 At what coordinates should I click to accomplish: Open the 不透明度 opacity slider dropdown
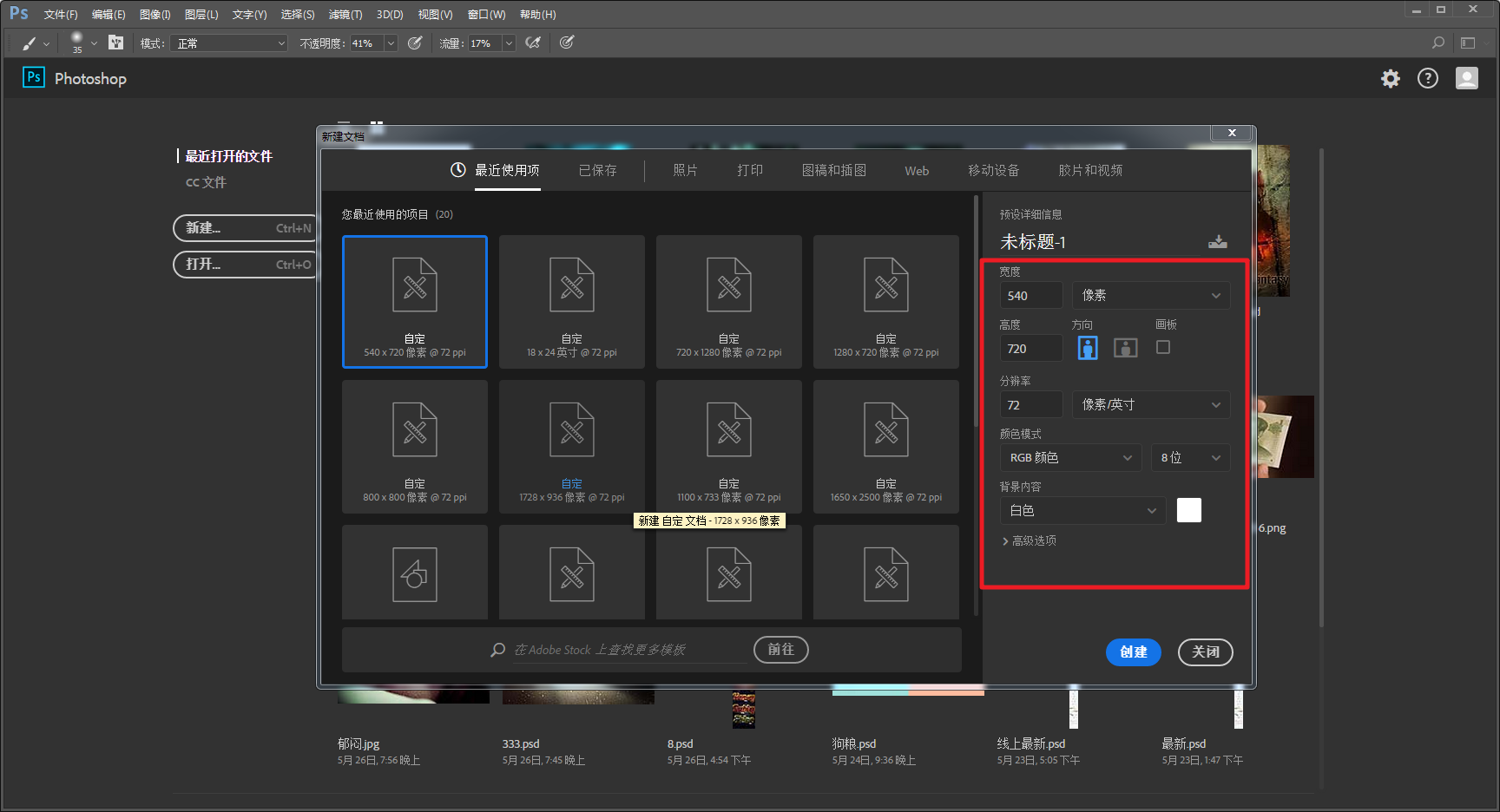(391, 43)
